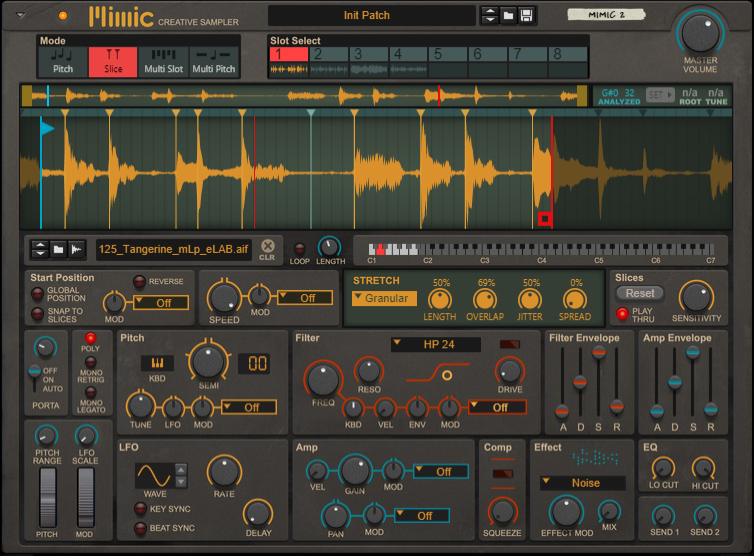
Task: Click the LFO RATE knob
Action: click(224, 471)
